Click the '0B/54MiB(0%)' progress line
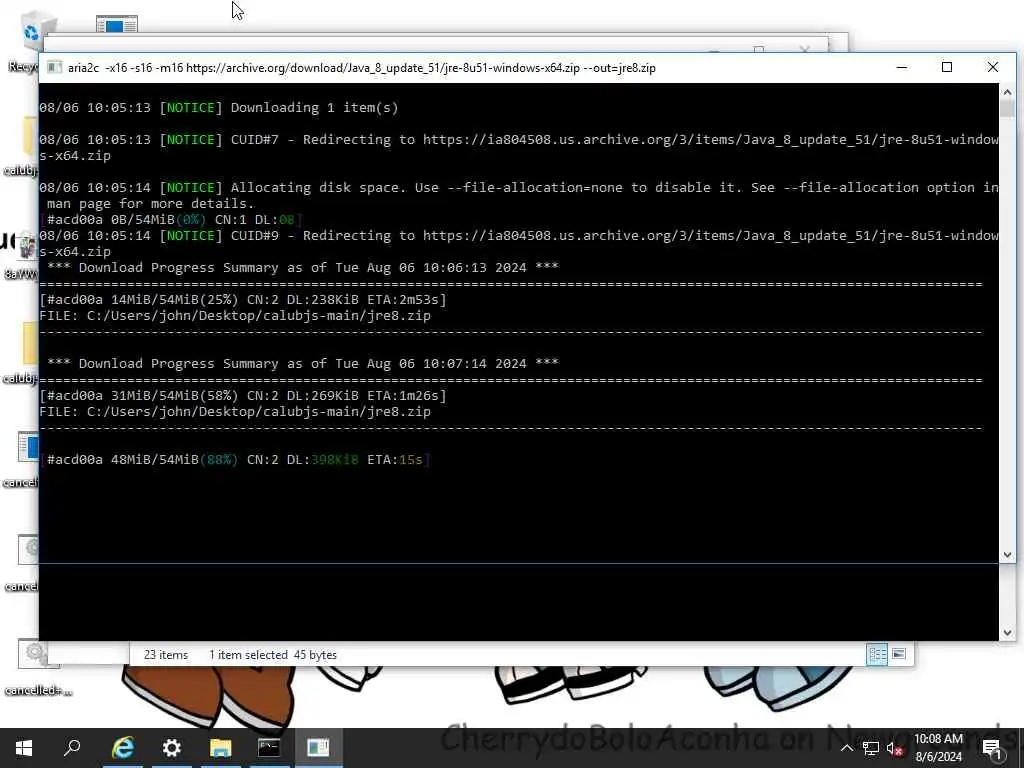This screenshot has width=1024, height=768. pos(171,219)
